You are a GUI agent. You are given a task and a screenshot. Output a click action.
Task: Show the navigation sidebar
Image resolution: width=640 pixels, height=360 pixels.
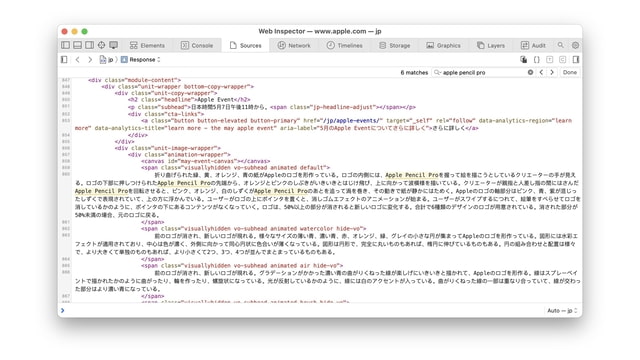pos(64,60)
